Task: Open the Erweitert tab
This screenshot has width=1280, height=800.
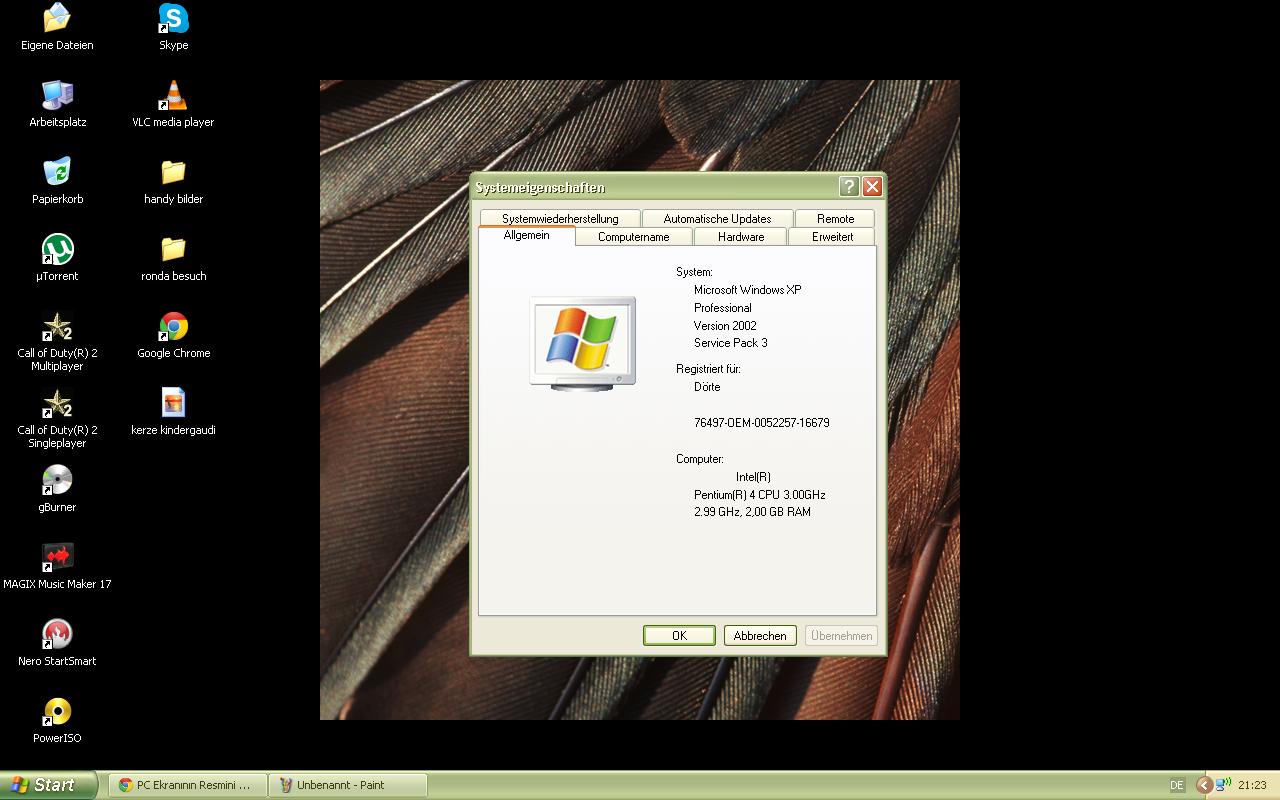Action: pyautogui.click(x=832, y=237)
